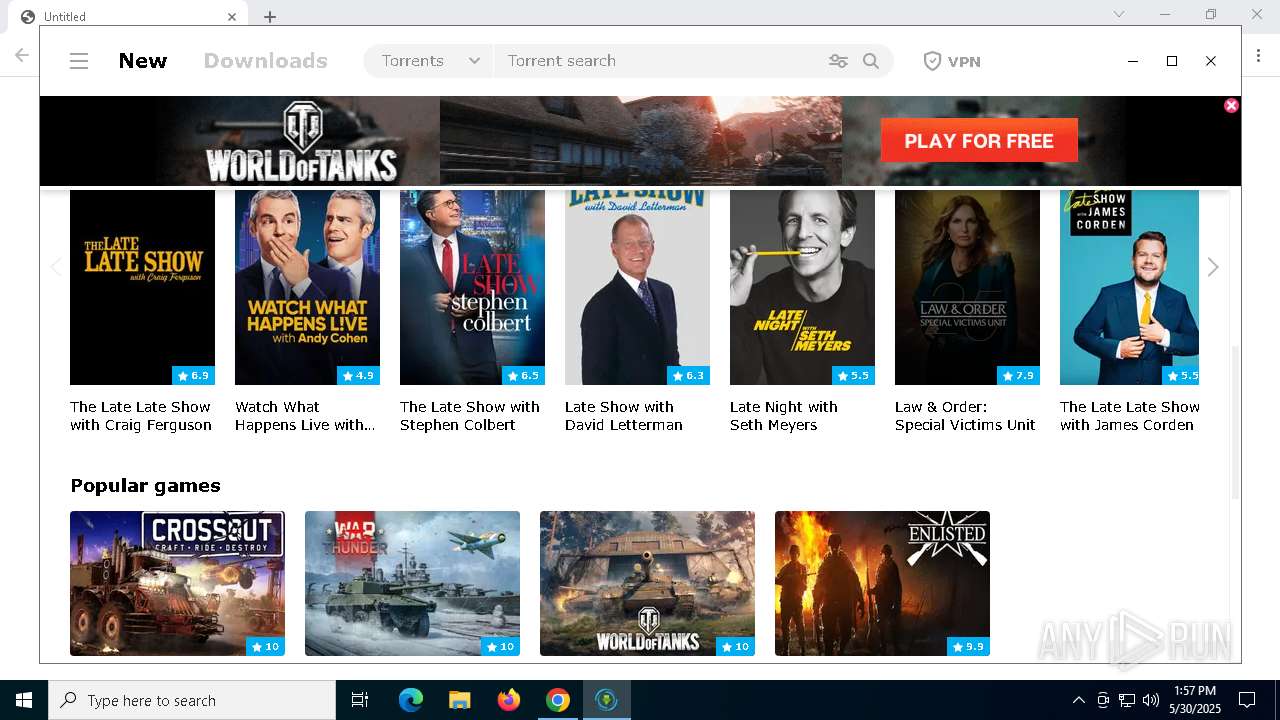Screen dimensions: 1280x720
Task: Click the 6.5 rating badge on Colbert poster
Action: point(523,376)
